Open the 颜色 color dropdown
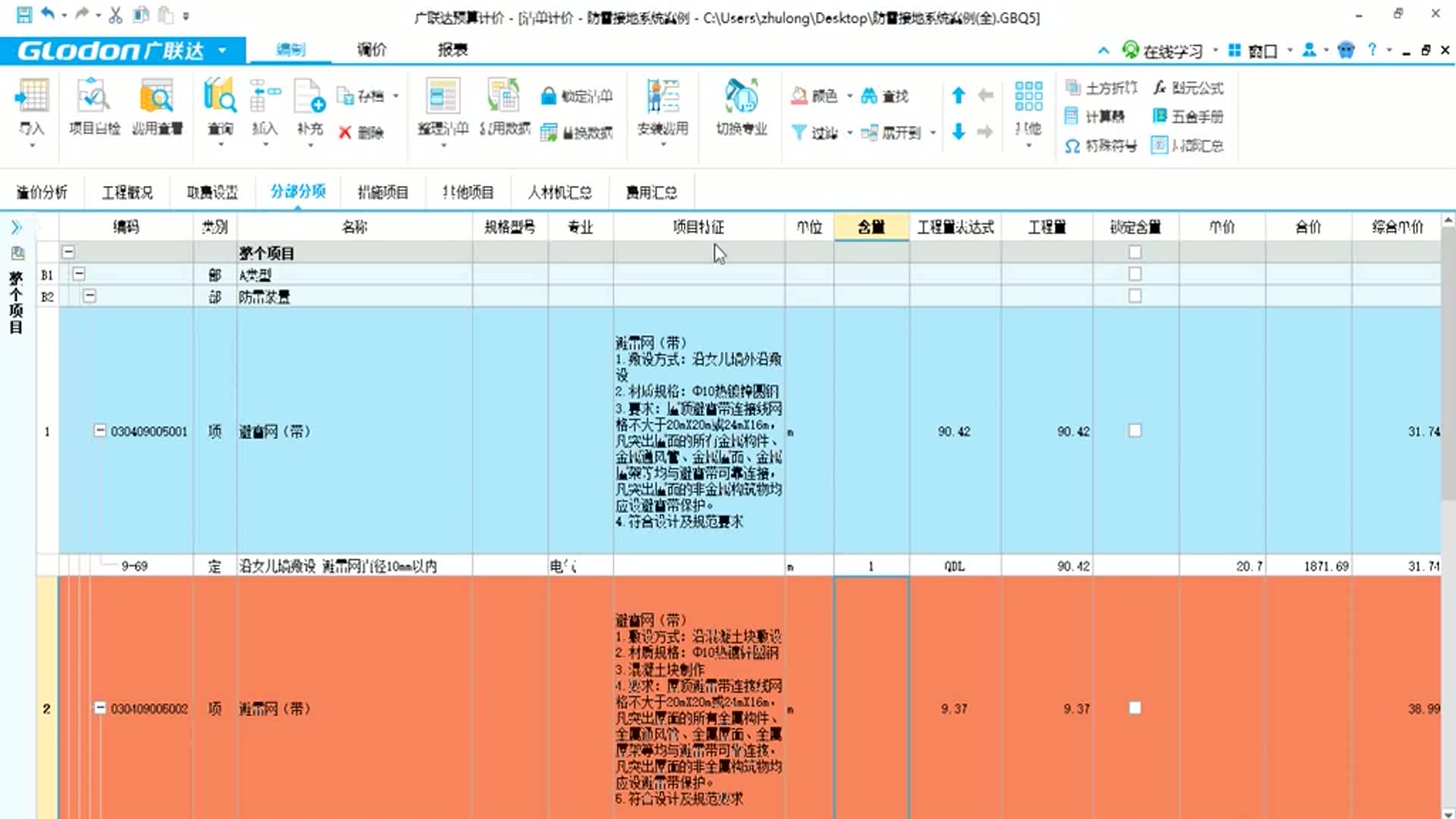The image size is (1456, 819). pyautogui.click(x=849, y=96)
